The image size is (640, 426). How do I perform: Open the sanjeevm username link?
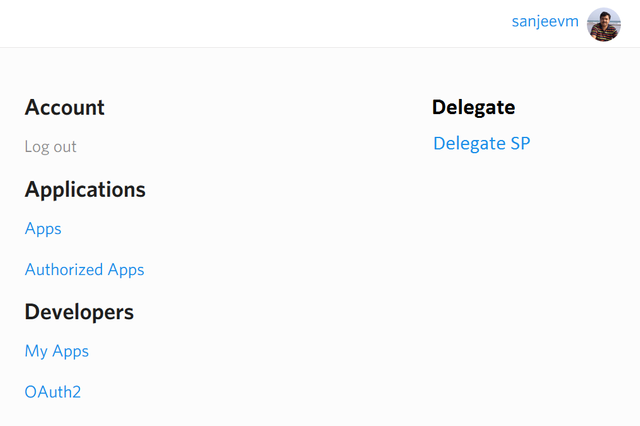pyautogui.click(x=545, y=21)
